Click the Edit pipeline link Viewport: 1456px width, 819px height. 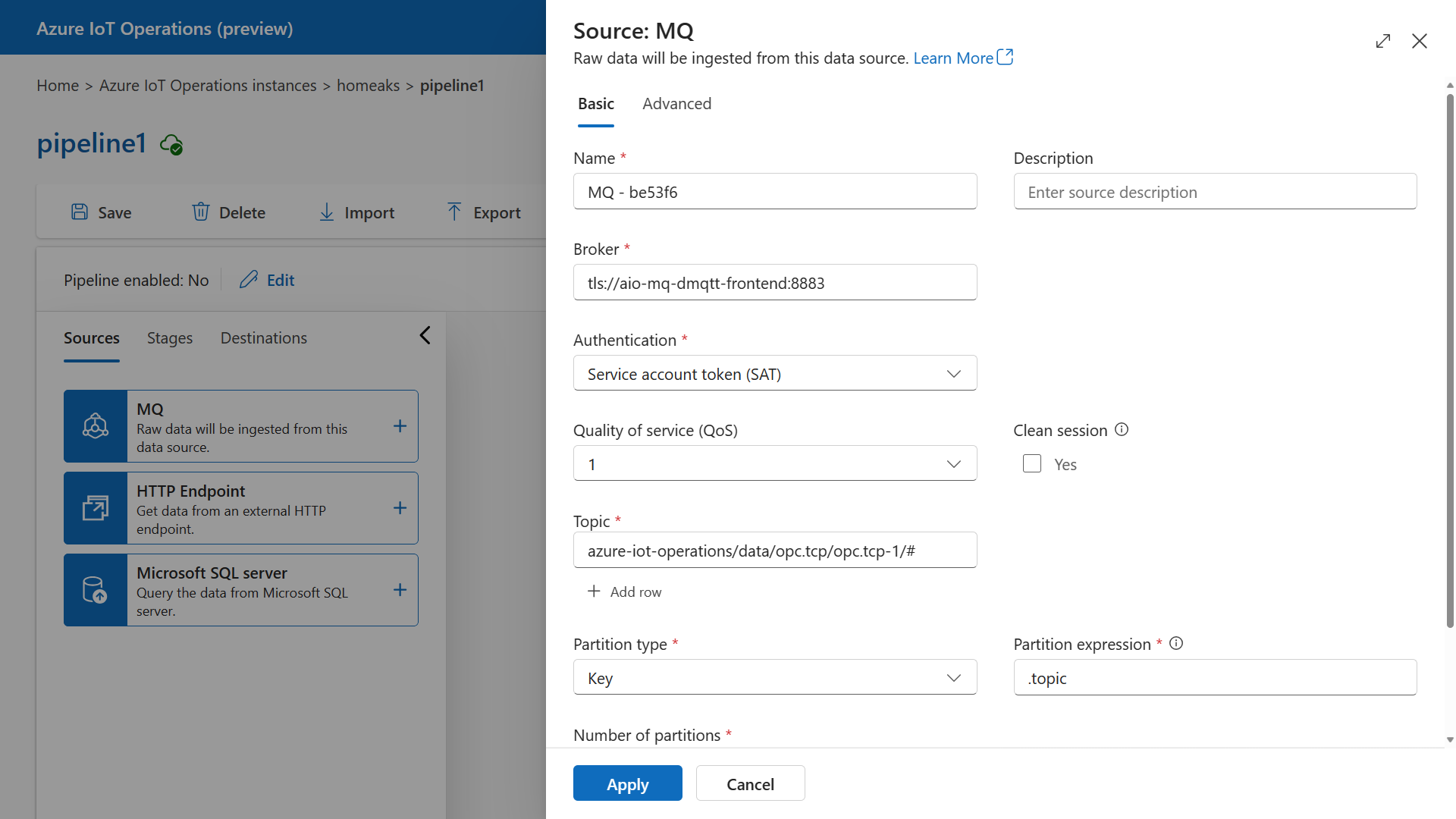(281, 281)
